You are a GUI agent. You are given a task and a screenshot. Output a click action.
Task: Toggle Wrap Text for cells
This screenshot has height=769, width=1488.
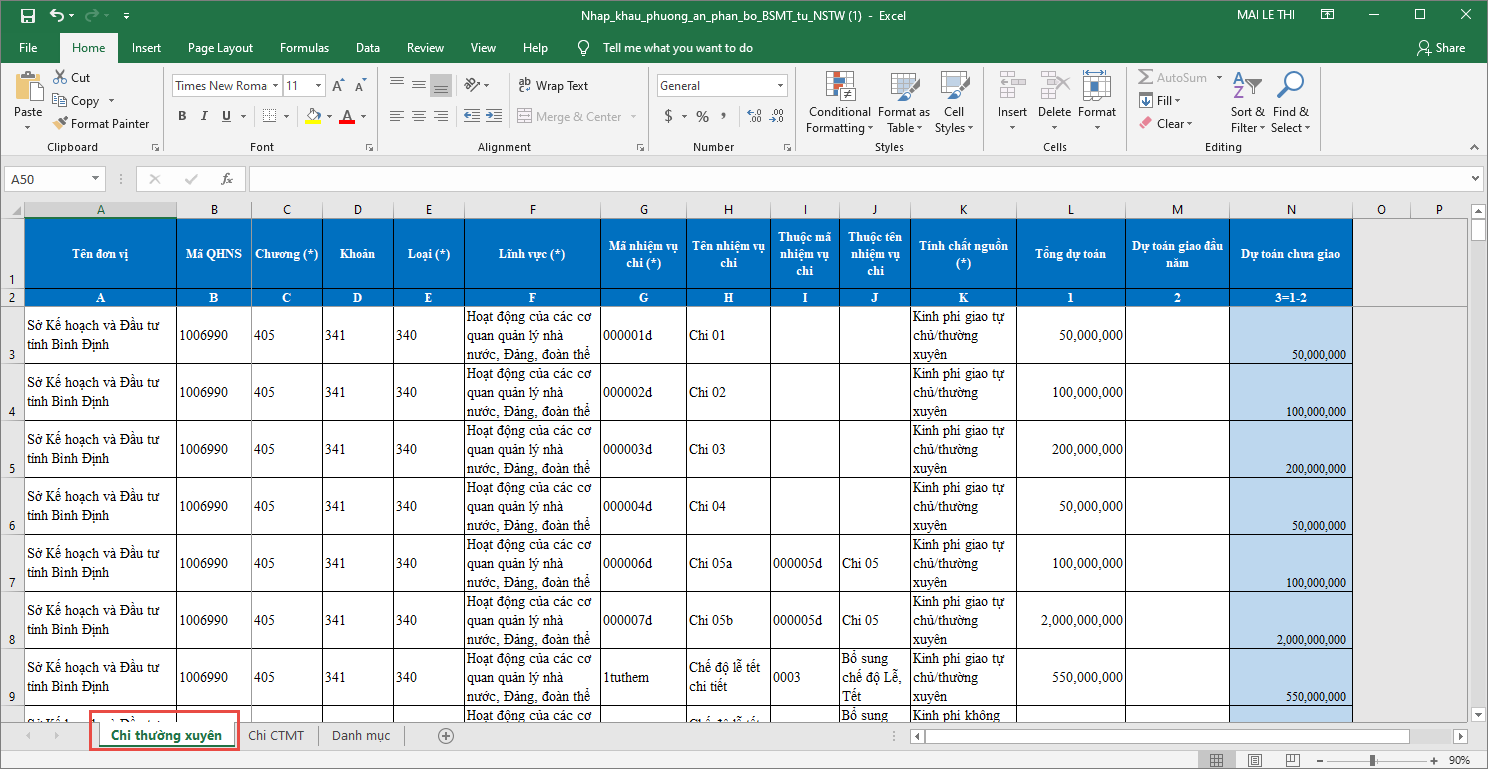(x=553, y=86)
